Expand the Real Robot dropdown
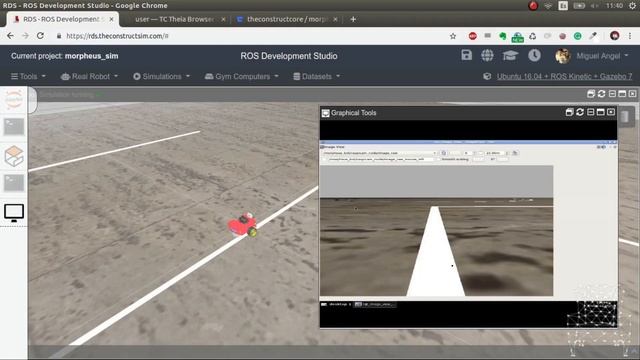This screenshot has width=640, height=360. click(89, 76)
